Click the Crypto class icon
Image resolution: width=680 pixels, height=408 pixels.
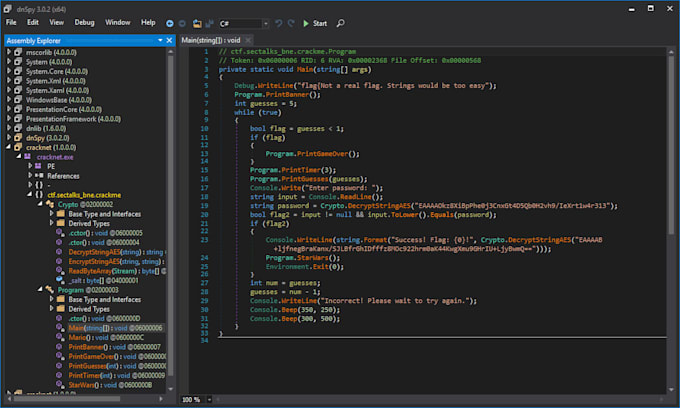tap(50, 204)
